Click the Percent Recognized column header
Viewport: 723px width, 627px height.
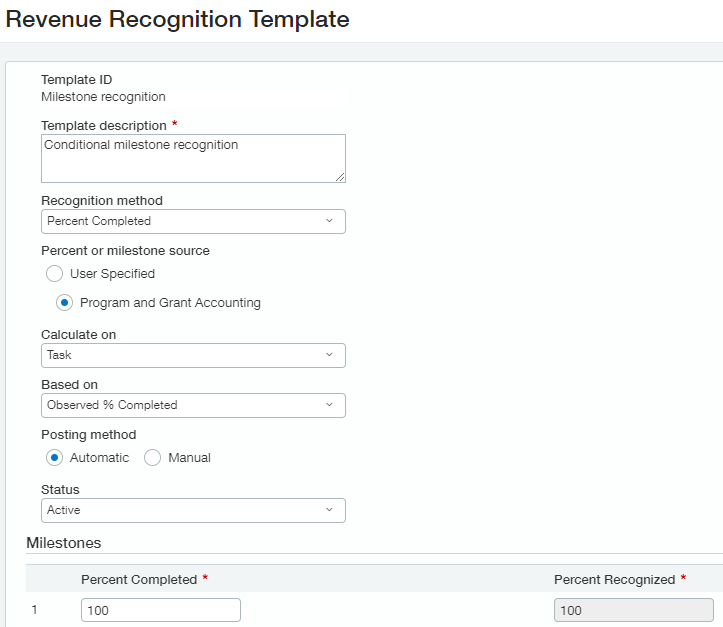[x=614, y=580]
